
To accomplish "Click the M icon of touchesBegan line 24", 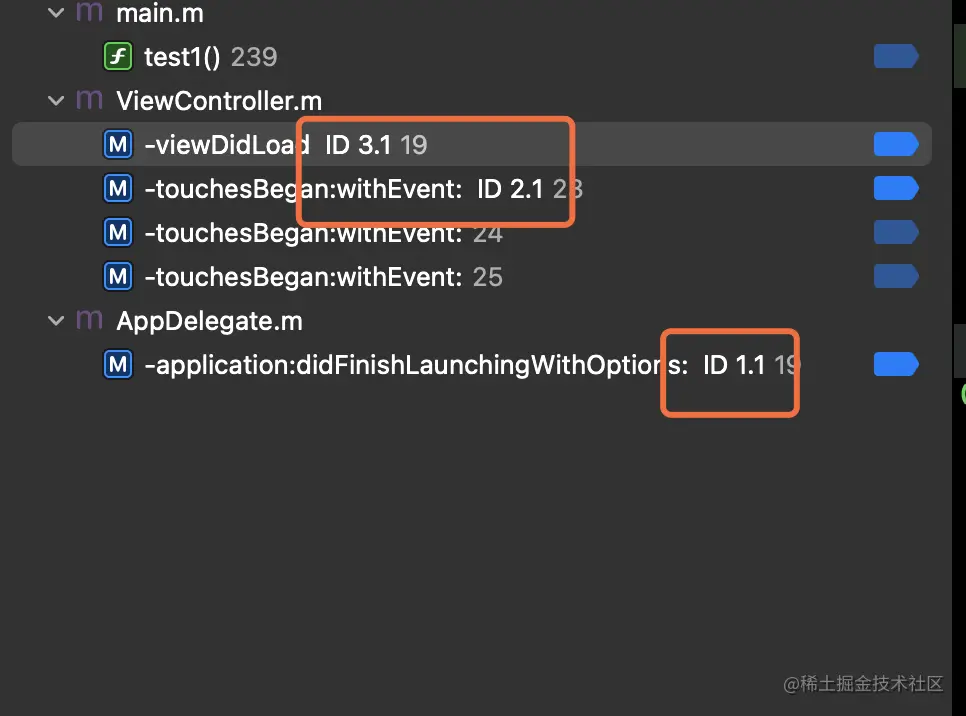I will (x=118, y=233).
